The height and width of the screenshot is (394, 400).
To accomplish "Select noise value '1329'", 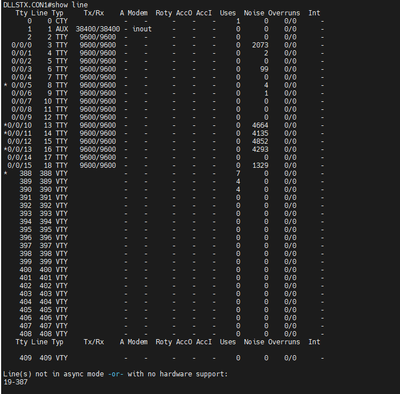I will pyautogui.click(x=260, y=165).
